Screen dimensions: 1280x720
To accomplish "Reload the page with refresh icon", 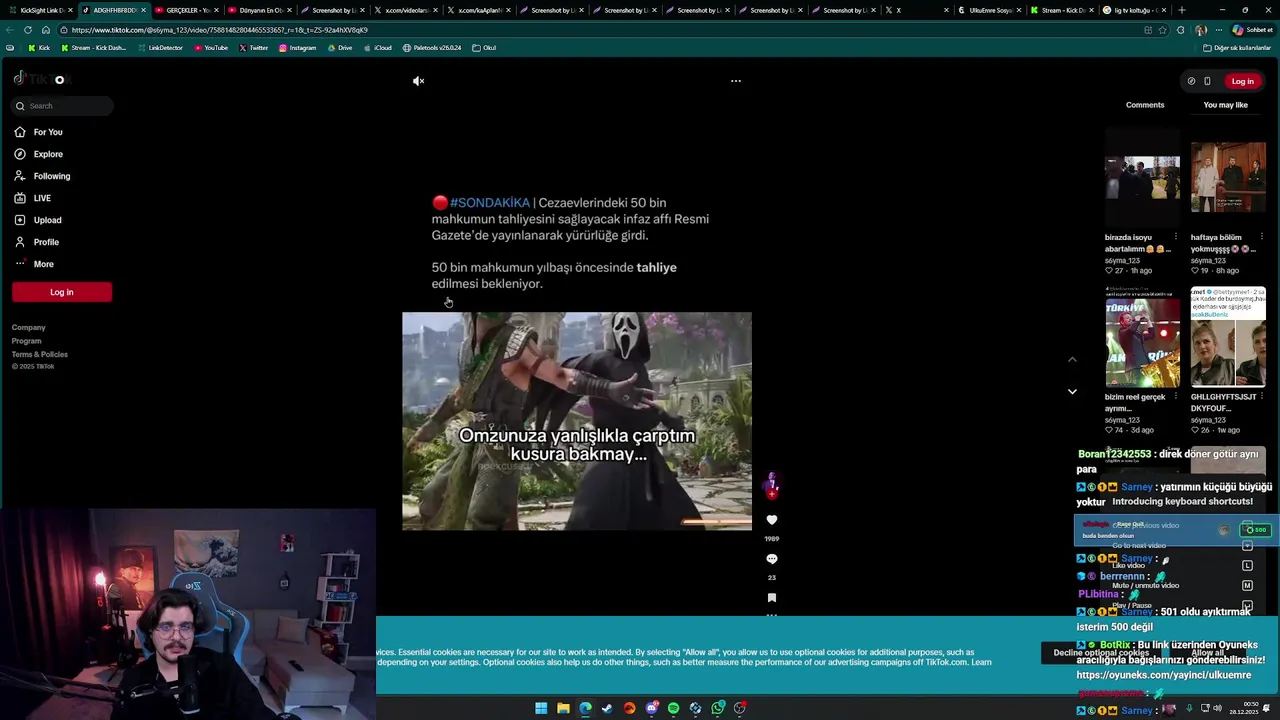I will pyautogui.click(x=28, y=30).
